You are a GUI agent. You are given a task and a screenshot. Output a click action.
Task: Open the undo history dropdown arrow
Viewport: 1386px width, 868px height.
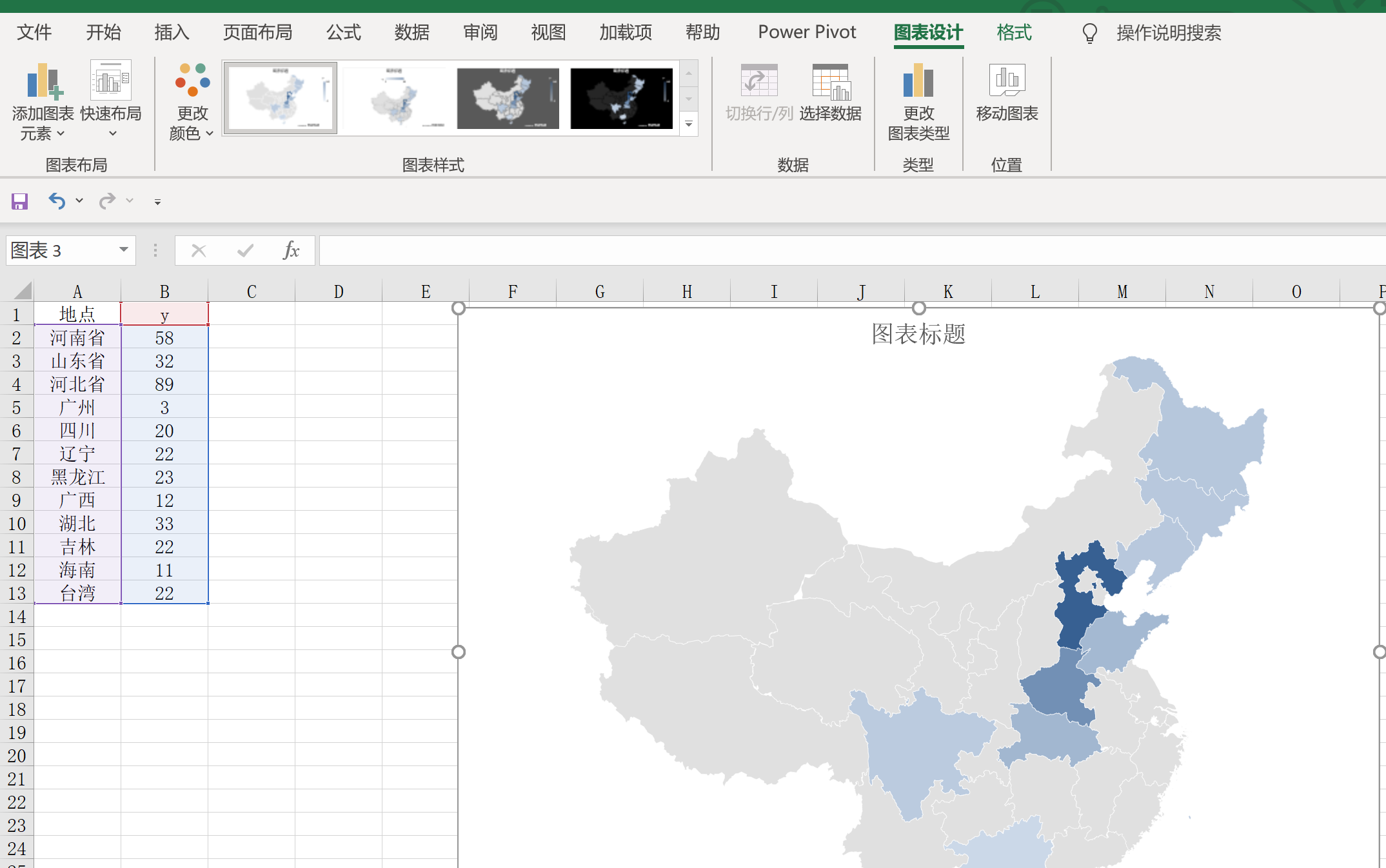[79, 201]
